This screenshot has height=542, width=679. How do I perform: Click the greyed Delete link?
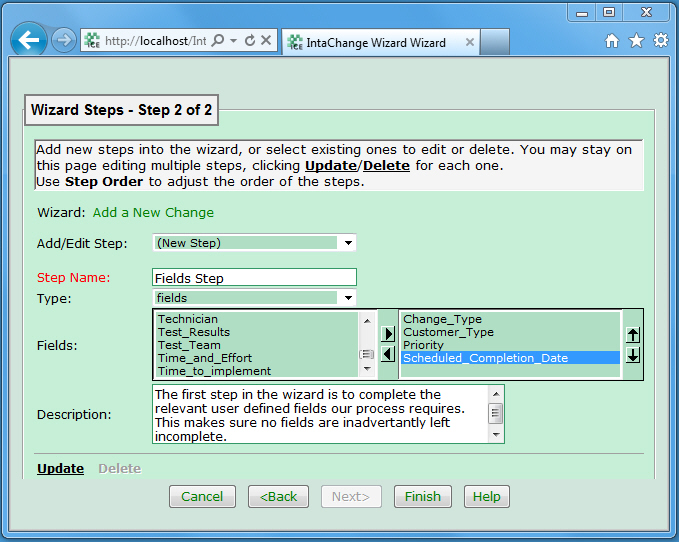120,468
